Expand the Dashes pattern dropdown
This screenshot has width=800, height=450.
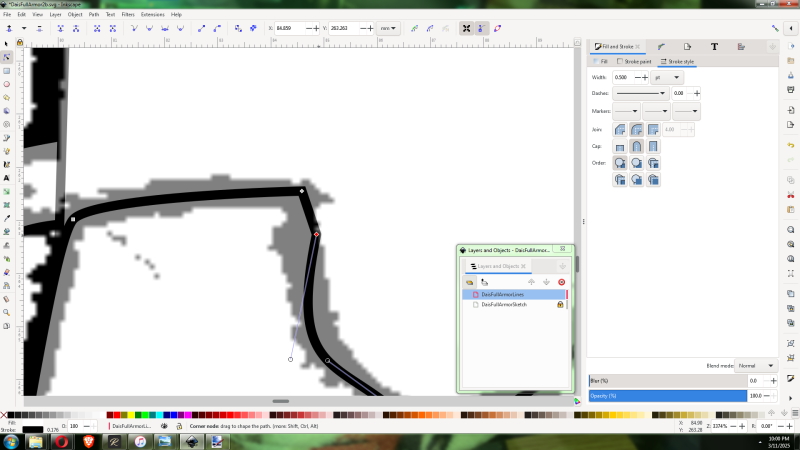click(x=641, y=93)
